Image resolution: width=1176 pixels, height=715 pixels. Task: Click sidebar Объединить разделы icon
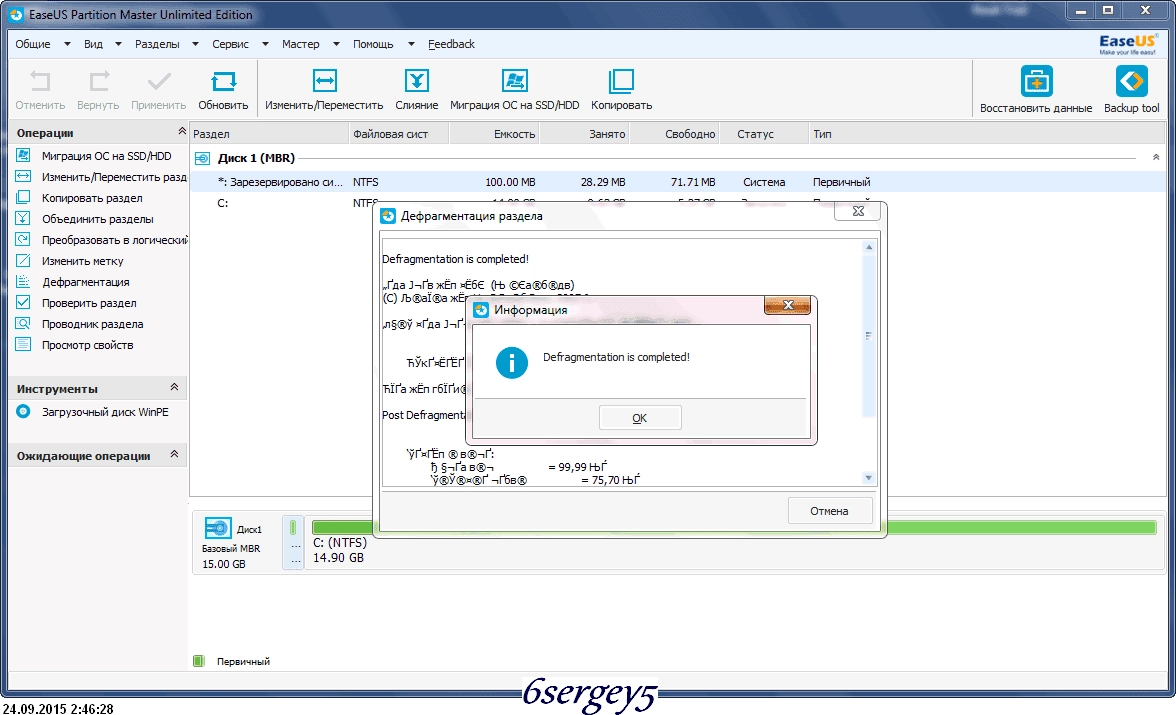[x=23, y=218]
